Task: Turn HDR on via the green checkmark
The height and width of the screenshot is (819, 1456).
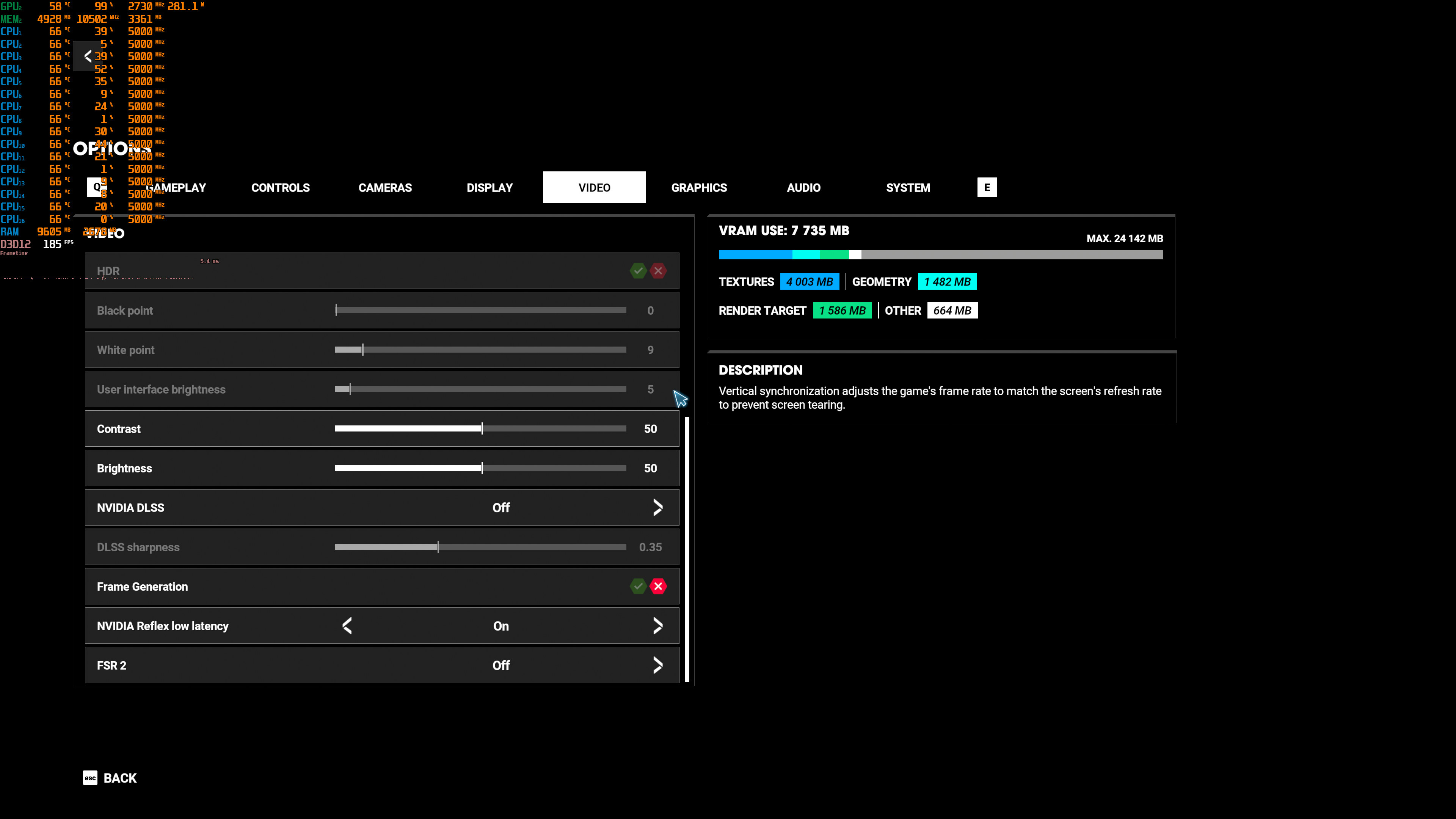Action: coord(638,271)
